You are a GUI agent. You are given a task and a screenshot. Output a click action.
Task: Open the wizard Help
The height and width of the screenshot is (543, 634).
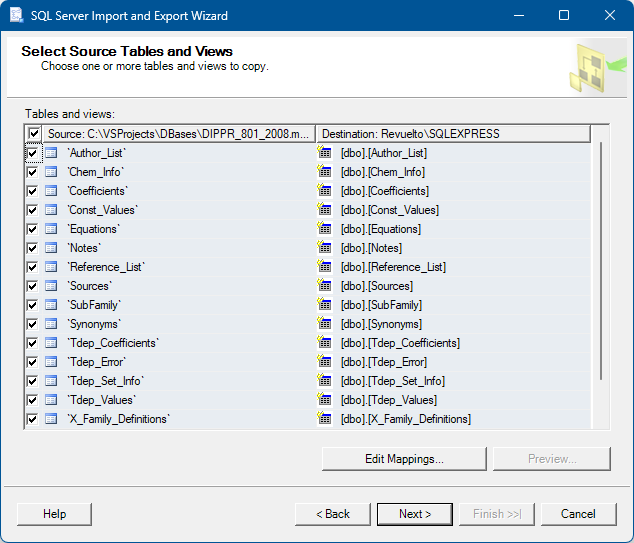[x=55, y=514]
